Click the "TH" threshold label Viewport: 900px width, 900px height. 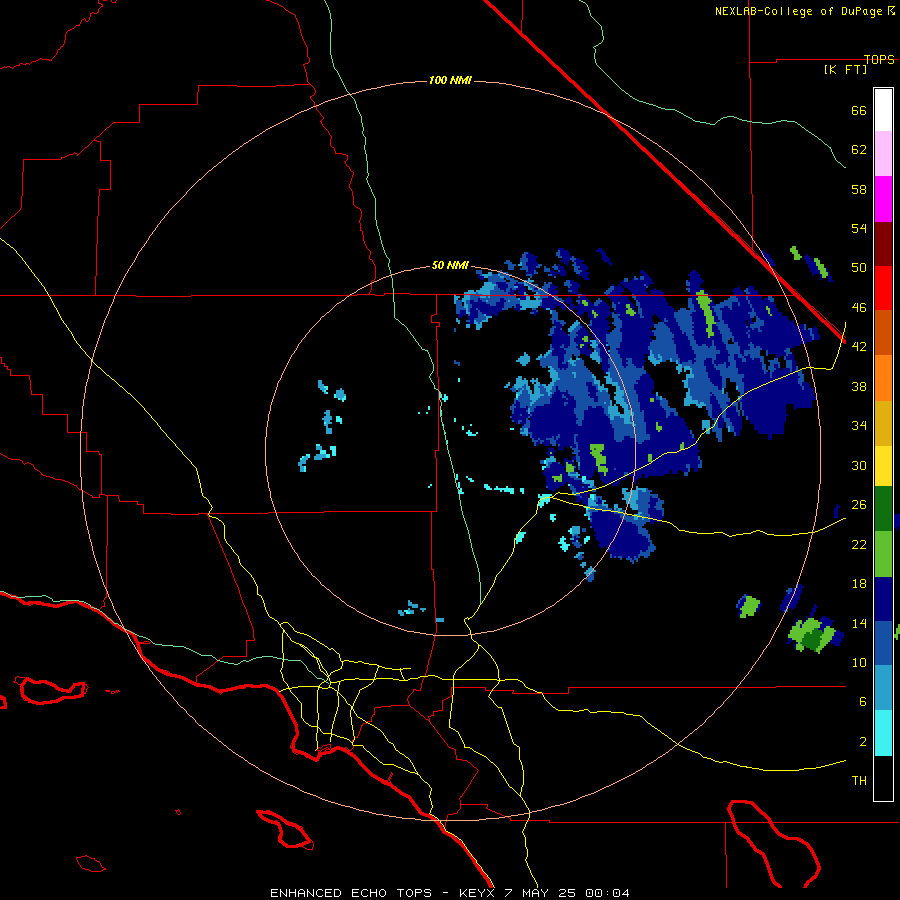[859, 781]
